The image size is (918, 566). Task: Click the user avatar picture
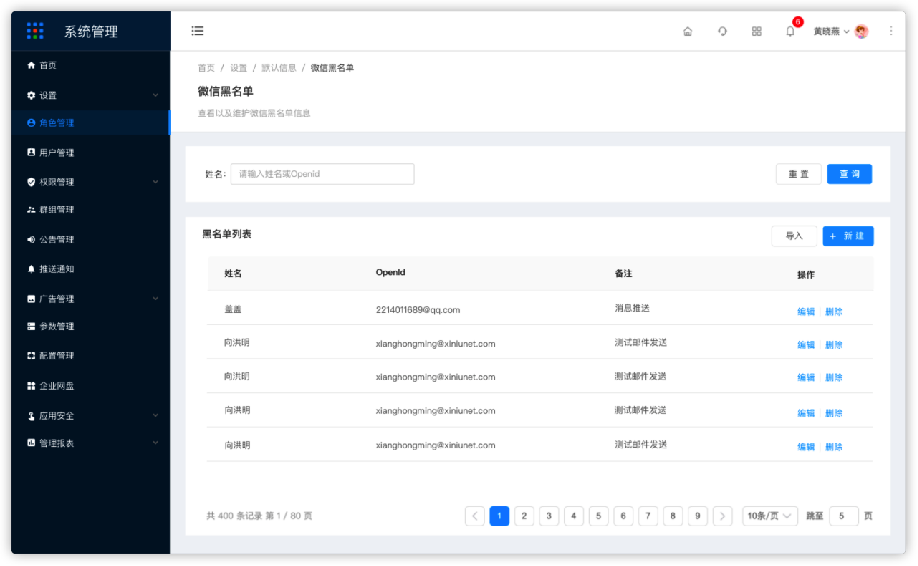pyautogui.click(x=861, y=31)
